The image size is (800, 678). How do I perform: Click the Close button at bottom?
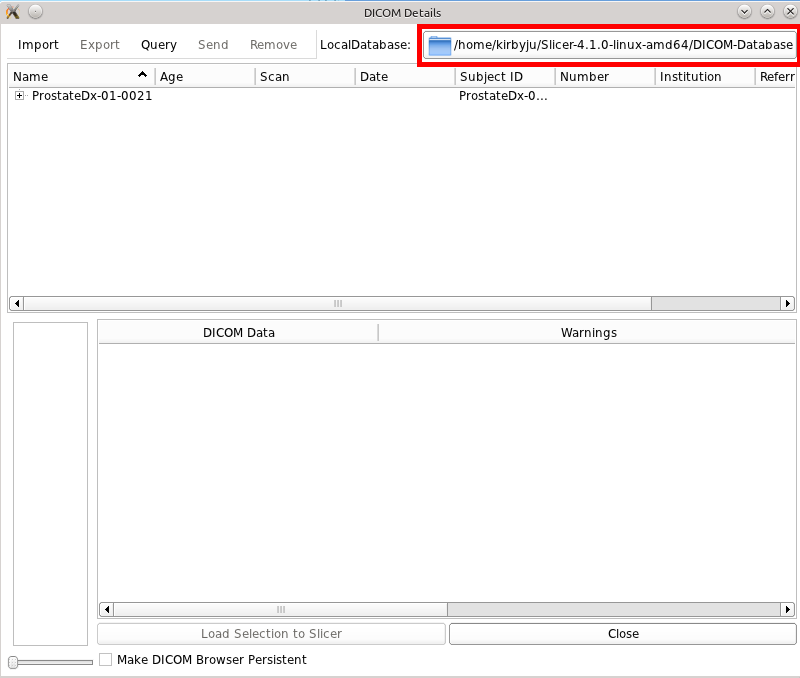click(x=623, y=634)
